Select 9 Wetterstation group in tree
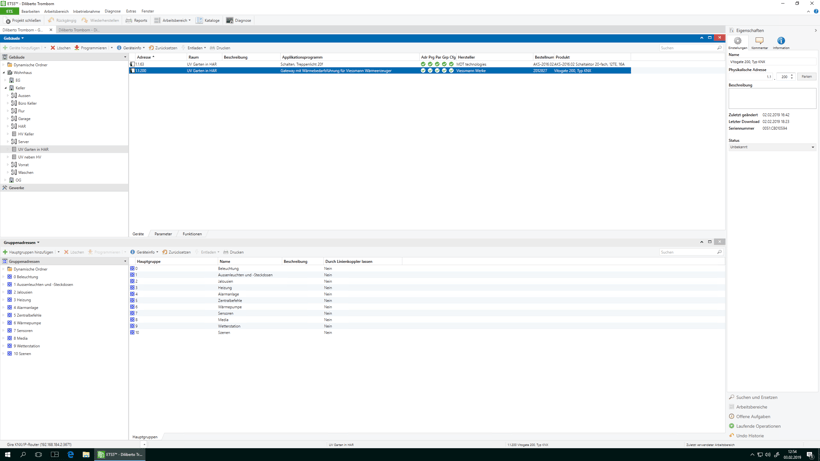 [x=27, y=346]
